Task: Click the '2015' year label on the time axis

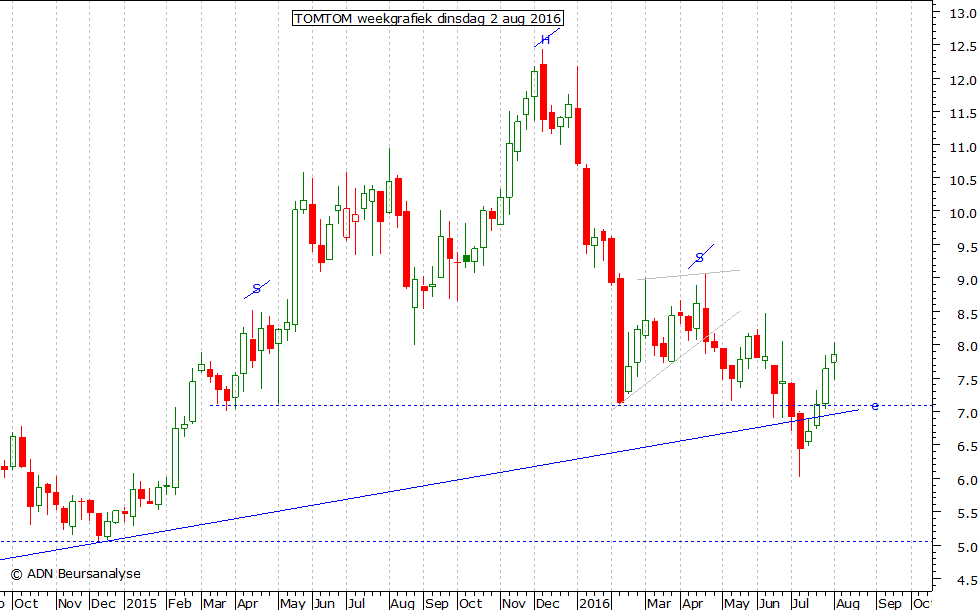Action: 141,603
